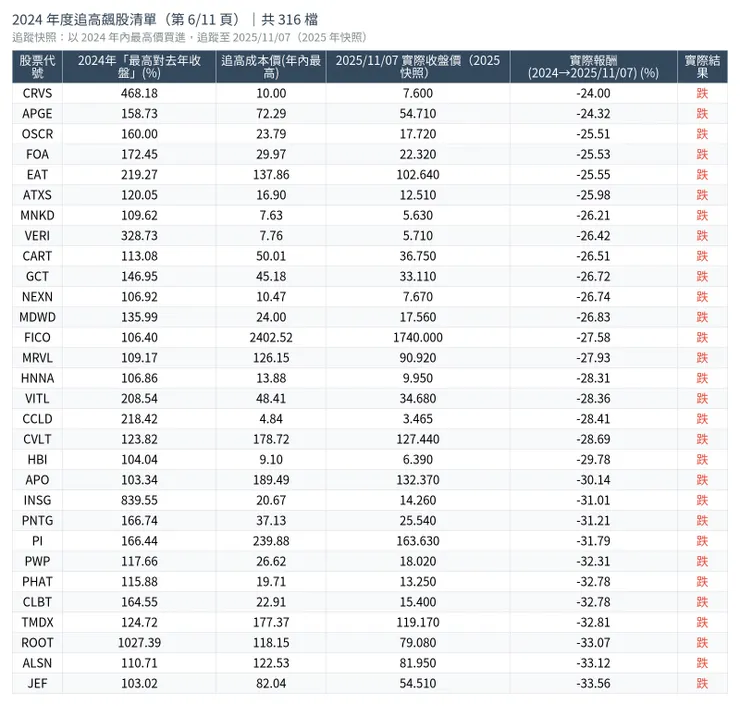
Task: Select the HBI ticker cell
Action: 37,459
